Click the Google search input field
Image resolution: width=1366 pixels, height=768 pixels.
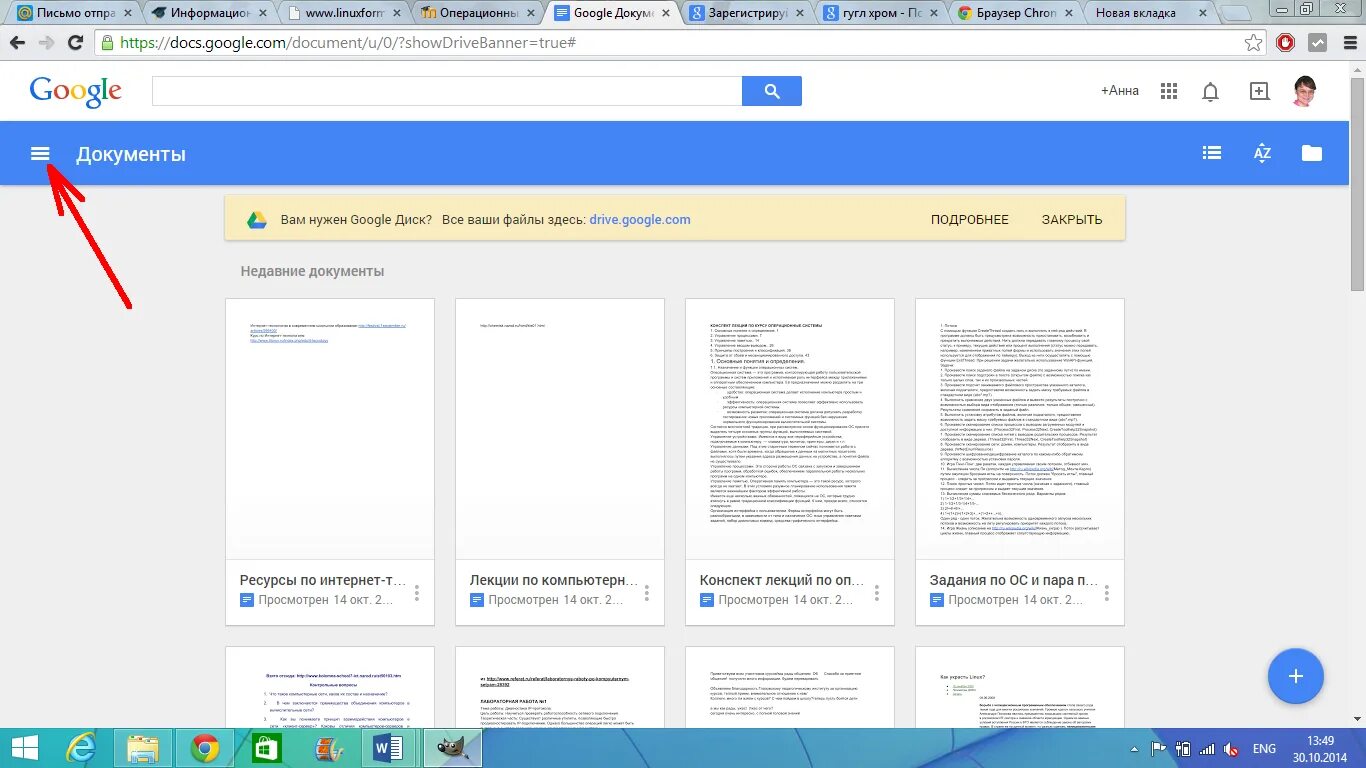(x=447, y=91)
